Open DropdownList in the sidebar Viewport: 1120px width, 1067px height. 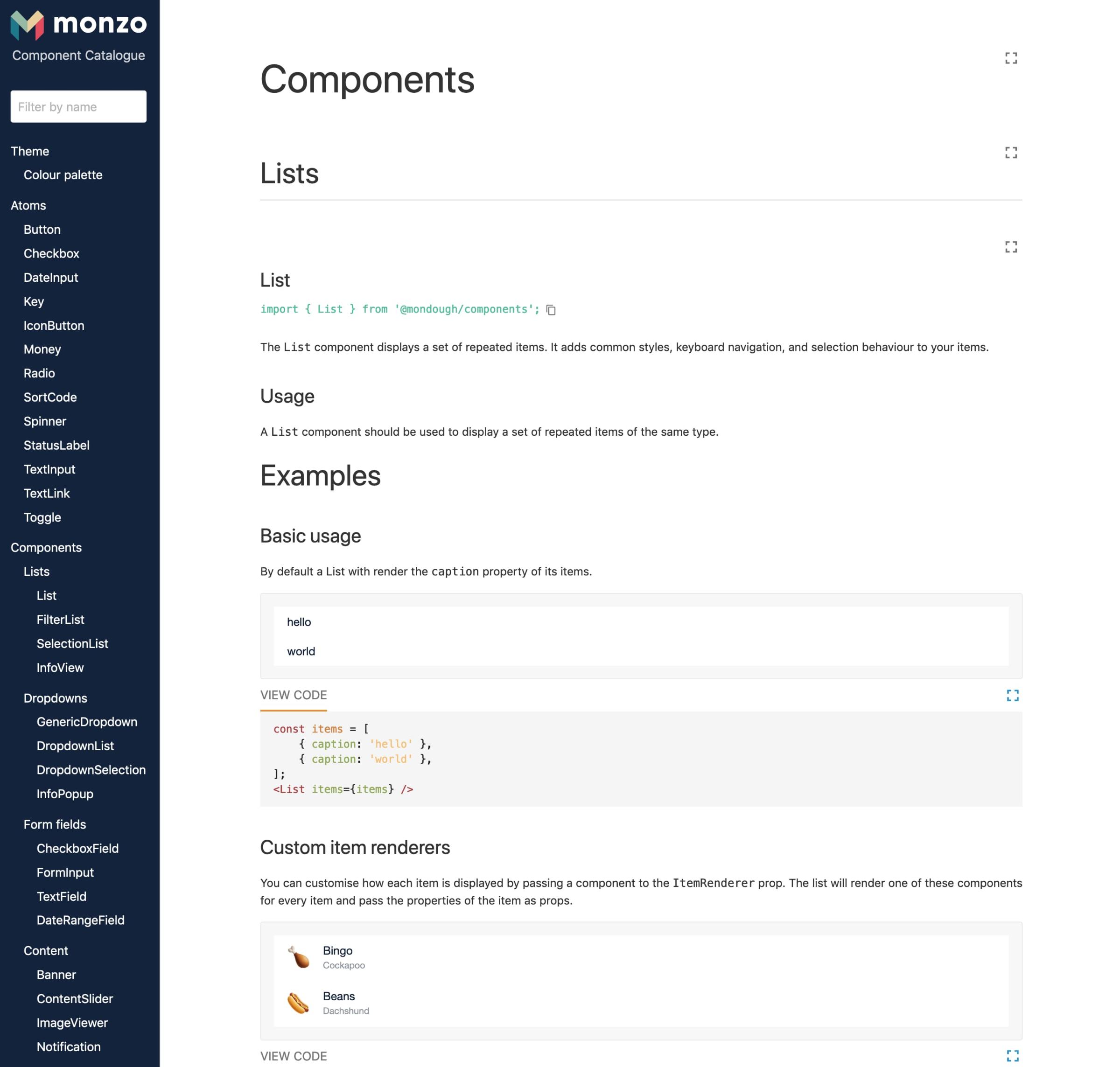(x=75, y=746)
